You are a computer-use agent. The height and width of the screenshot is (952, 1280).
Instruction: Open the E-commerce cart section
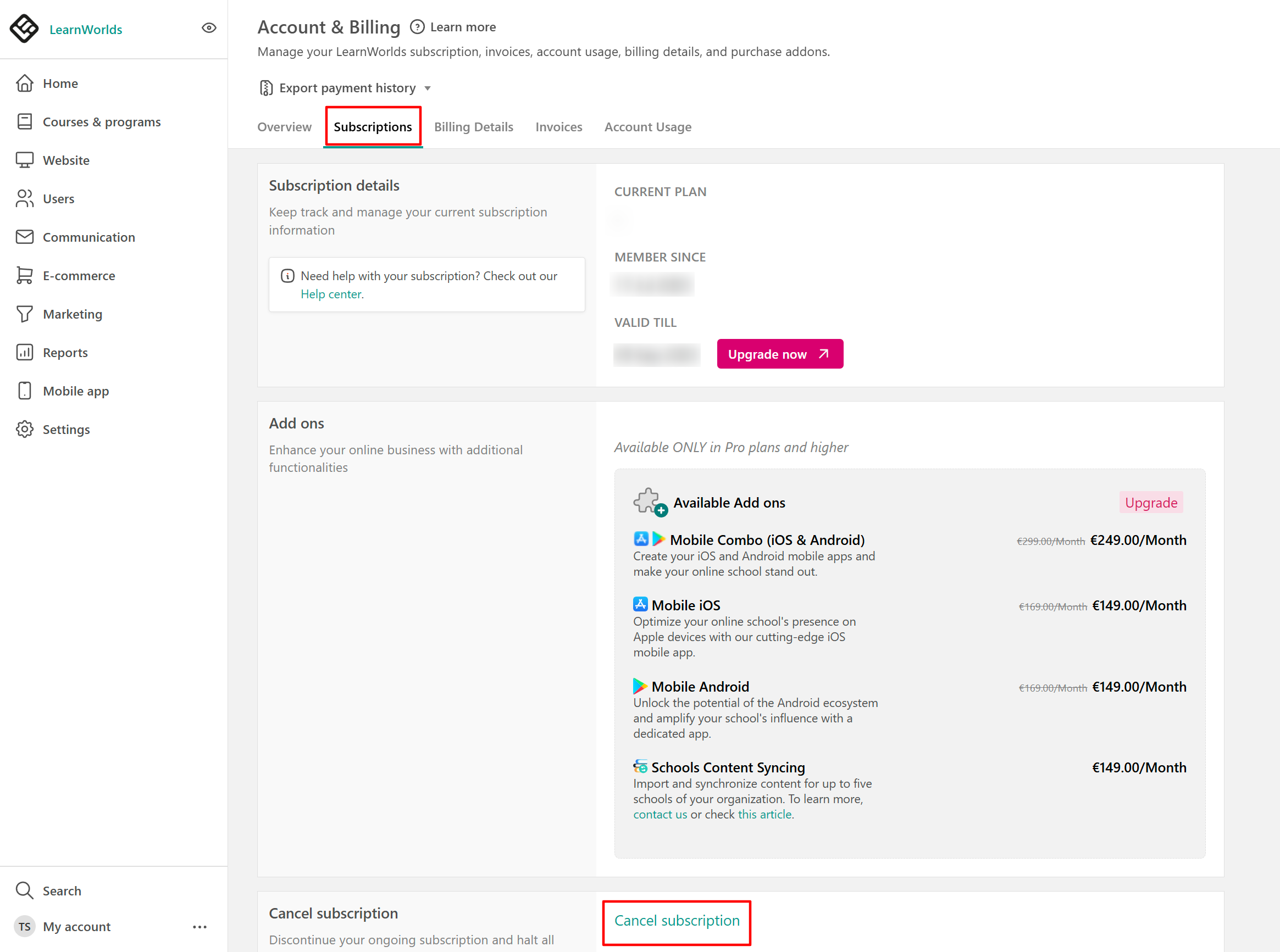tap(79, 275)
